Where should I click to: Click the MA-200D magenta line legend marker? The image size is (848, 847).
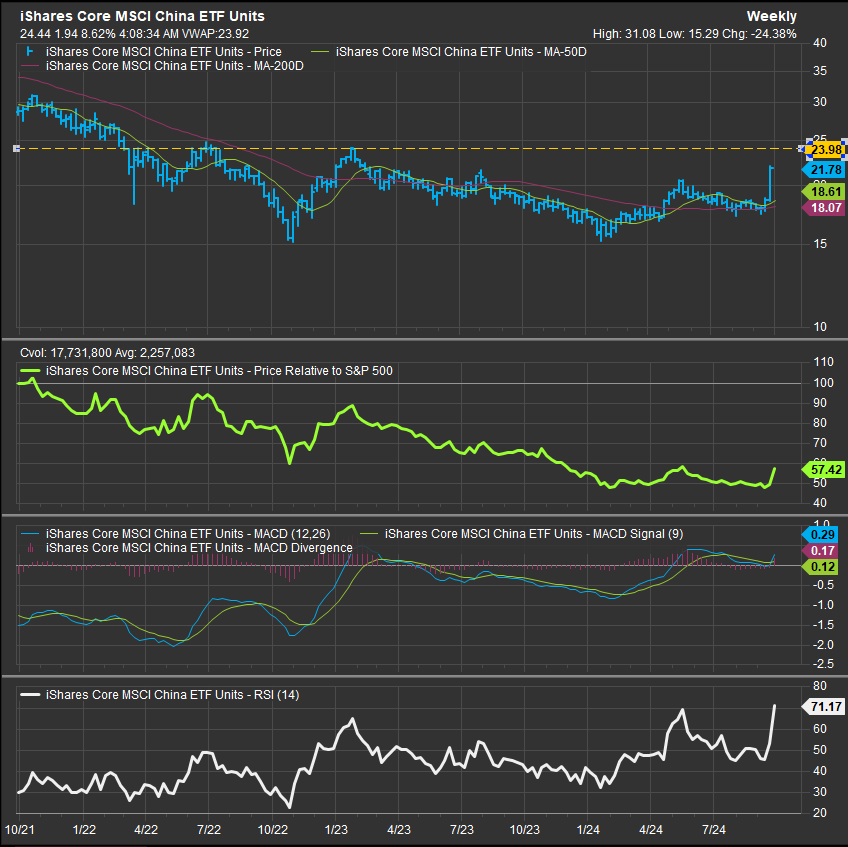point(30,66)
